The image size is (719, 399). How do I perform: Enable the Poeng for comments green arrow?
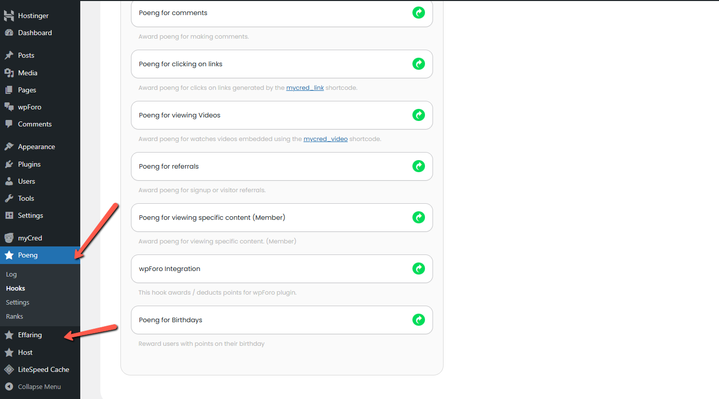tap(418, 13)
